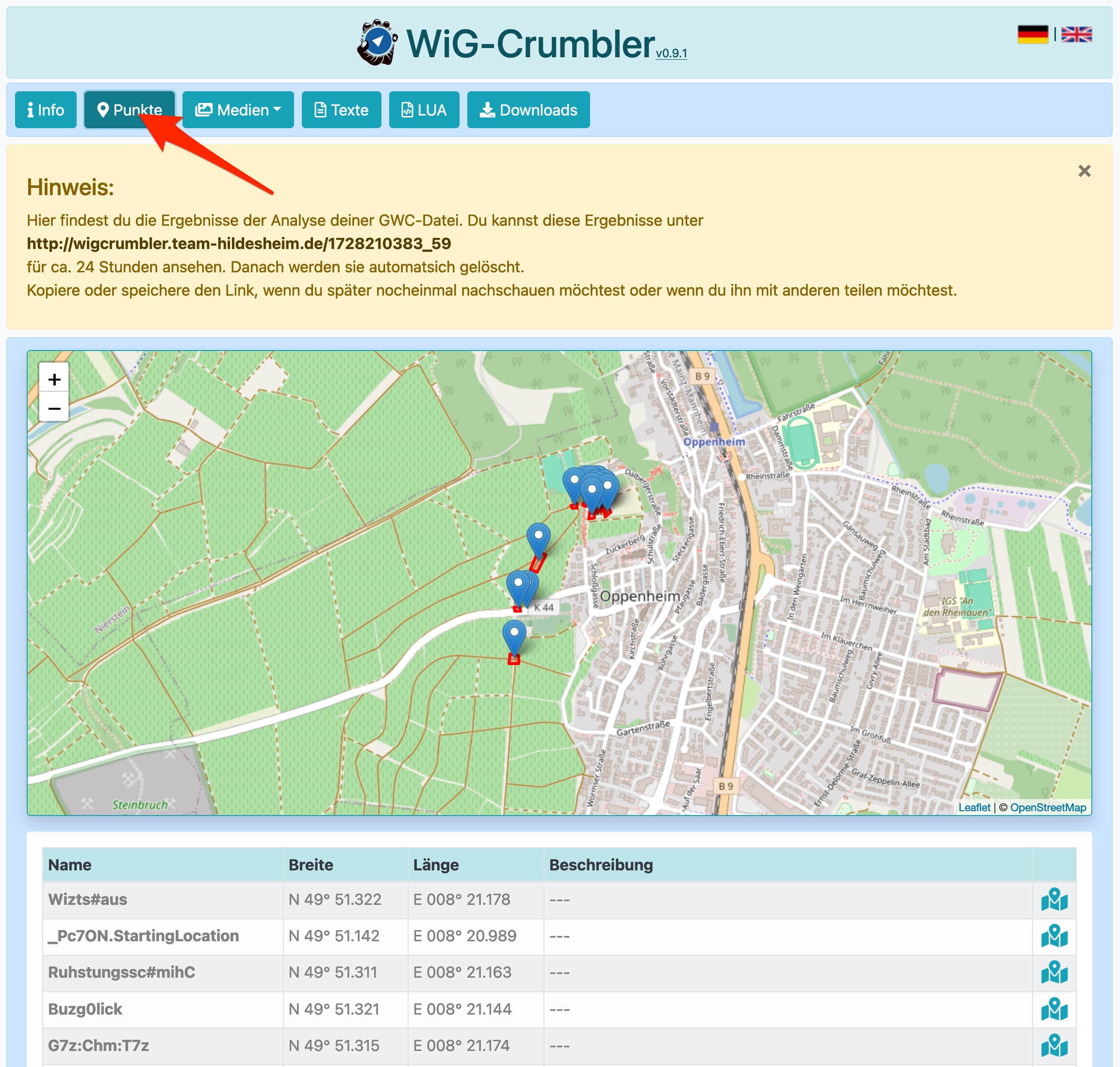Open the Texte section
Viewport: 1120px width, 1067px height.
point(341,110)
